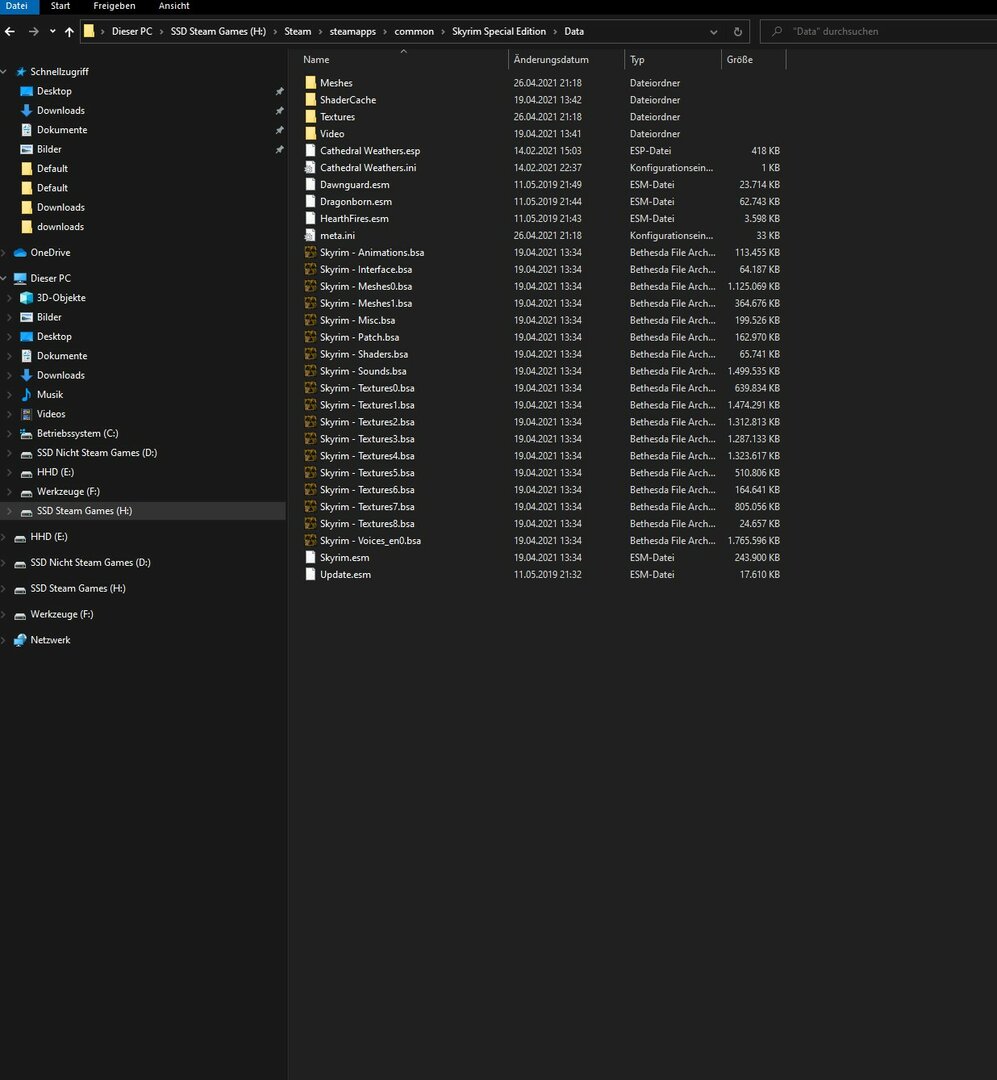Open lowercase downloads folder in Schnellzugriff
This screenshot has height=1080, width=997.
coord(60,227)
